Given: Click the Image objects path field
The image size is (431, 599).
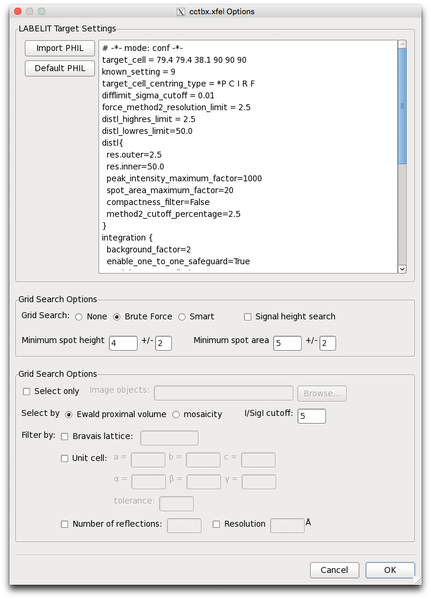Looking at the screenshot, I should [224, 393].
